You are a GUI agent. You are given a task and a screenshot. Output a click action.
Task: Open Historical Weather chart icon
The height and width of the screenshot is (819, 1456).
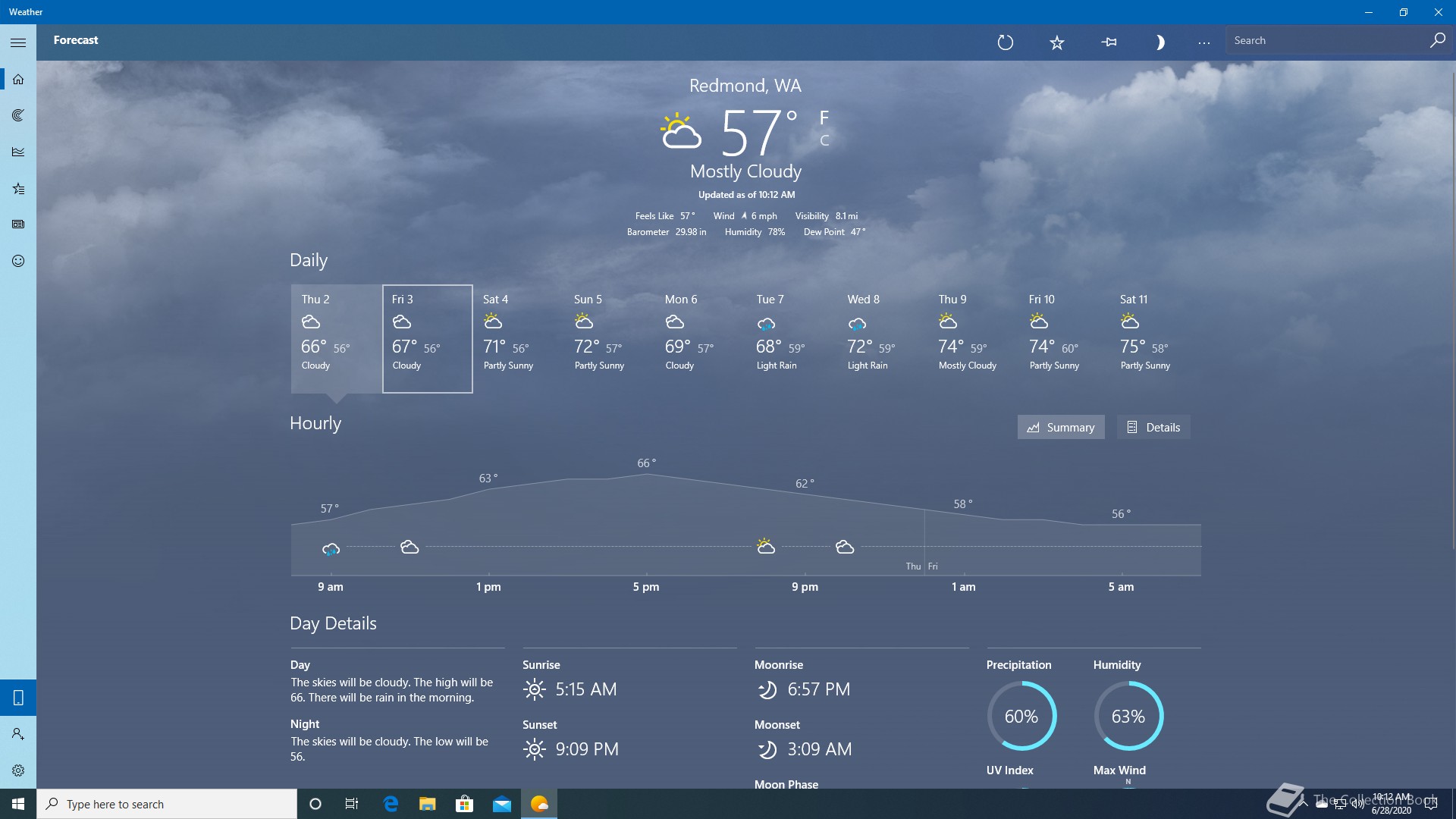click(x=18, y=152)
